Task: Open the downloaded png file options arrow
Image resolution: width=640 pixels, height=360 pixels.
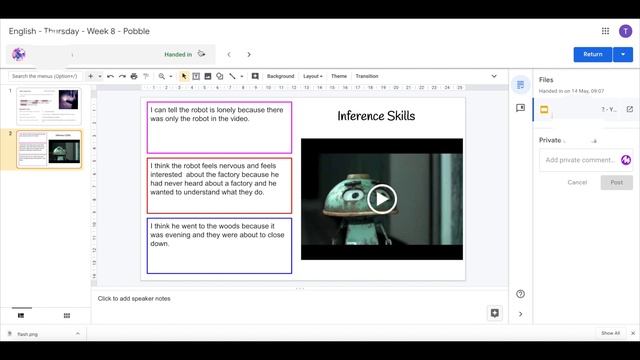Action: coord(78,333)
